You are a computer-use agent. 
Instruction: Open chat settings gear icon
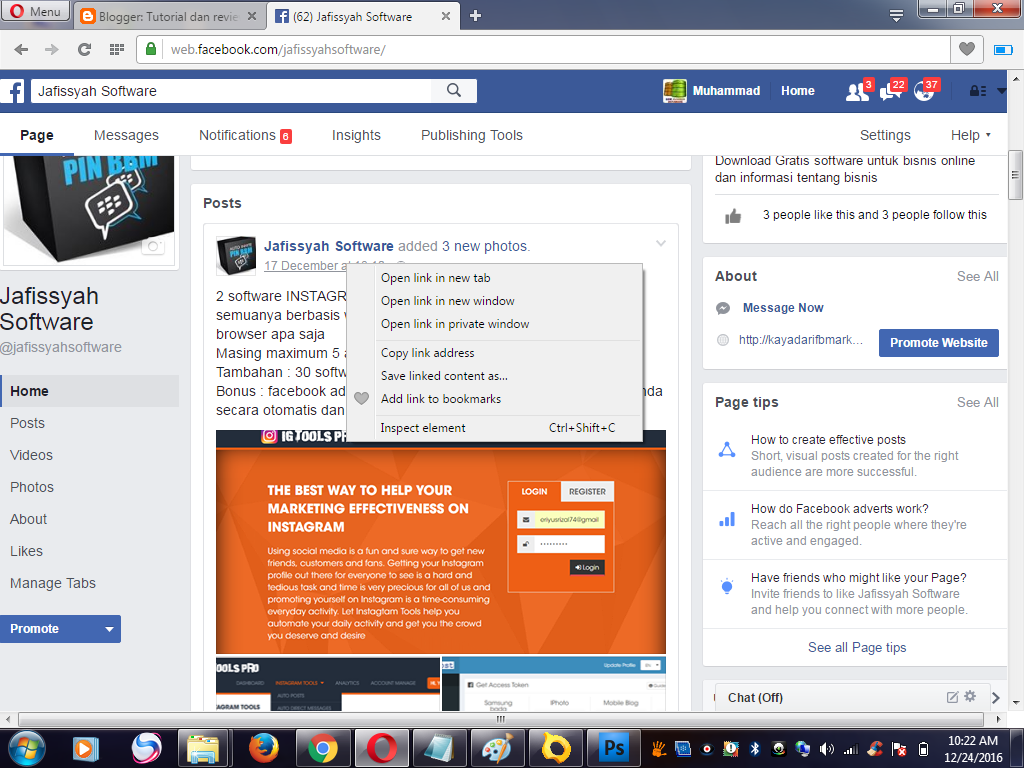coord(970,696)
